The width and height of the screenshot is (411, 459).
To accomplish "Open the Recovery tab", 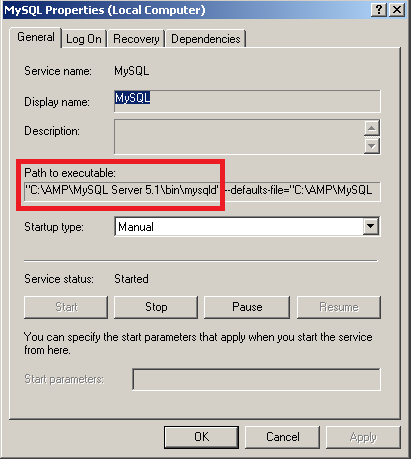I will pyautogui.click(x=136, y=39).
